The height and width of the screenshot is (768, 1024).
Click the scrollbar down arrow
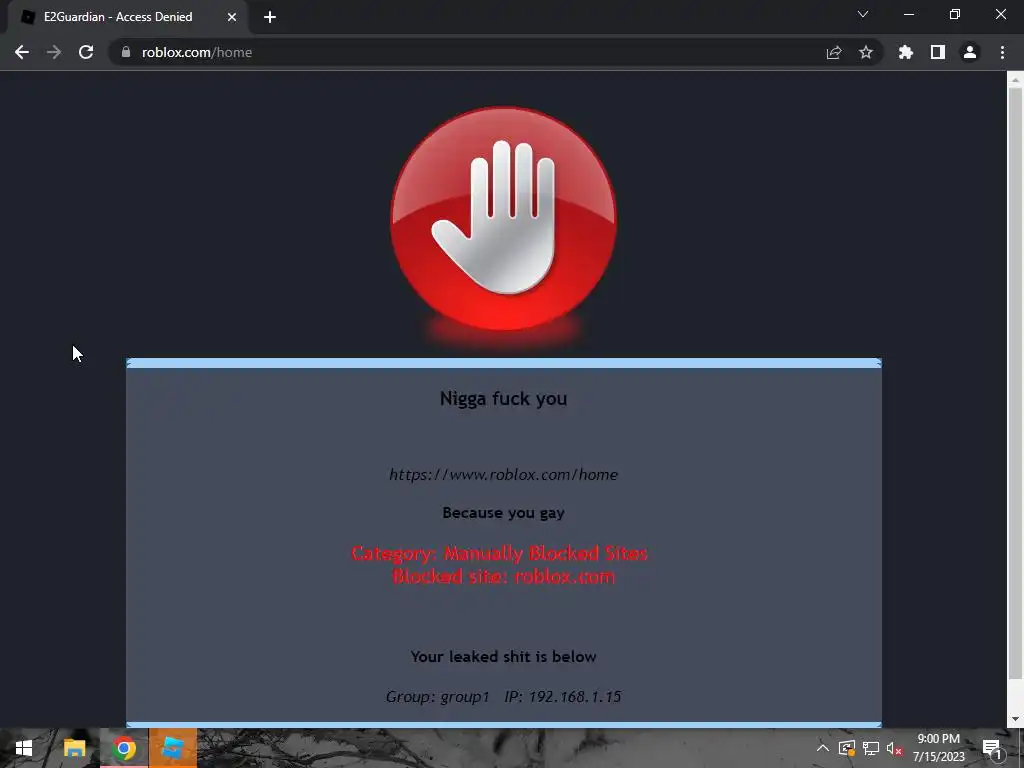click(x=1015, y=719)
